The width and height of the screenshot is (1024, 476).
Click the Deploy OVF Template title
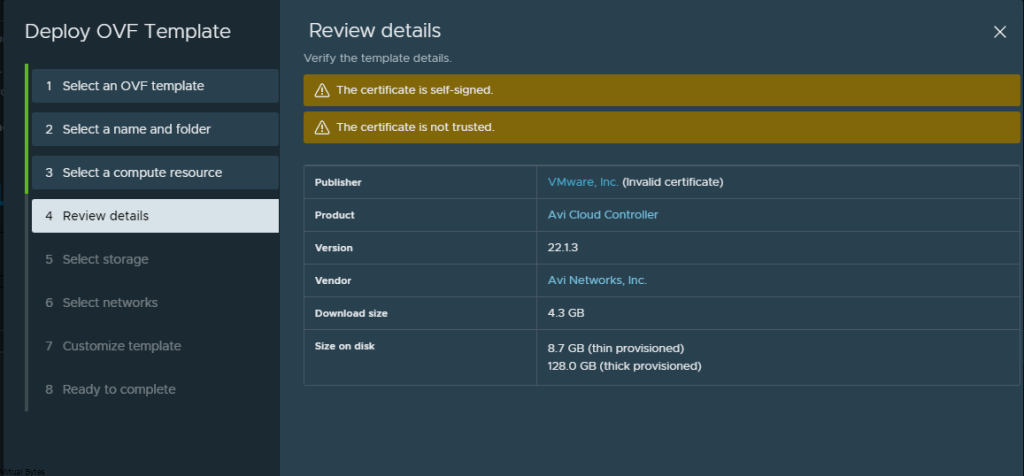coord(128,31)
